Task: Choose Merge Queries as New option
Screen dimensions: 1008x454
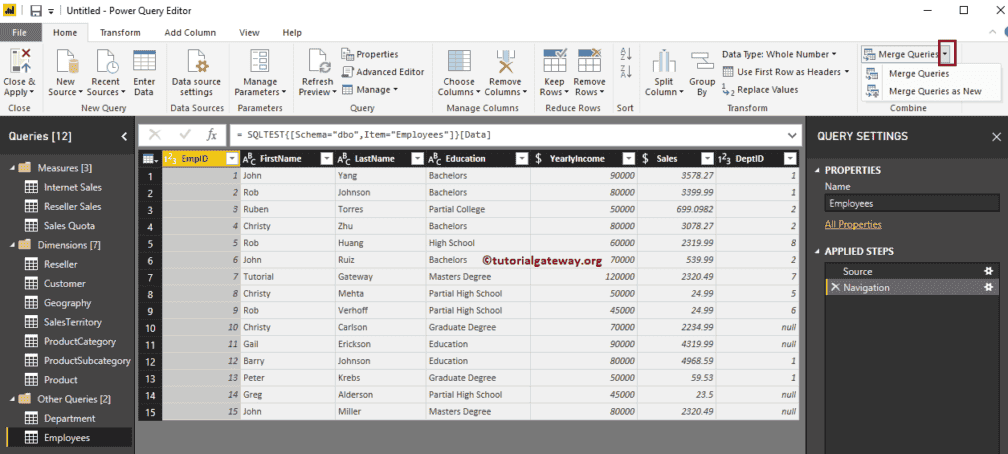Action: point(935,91)
